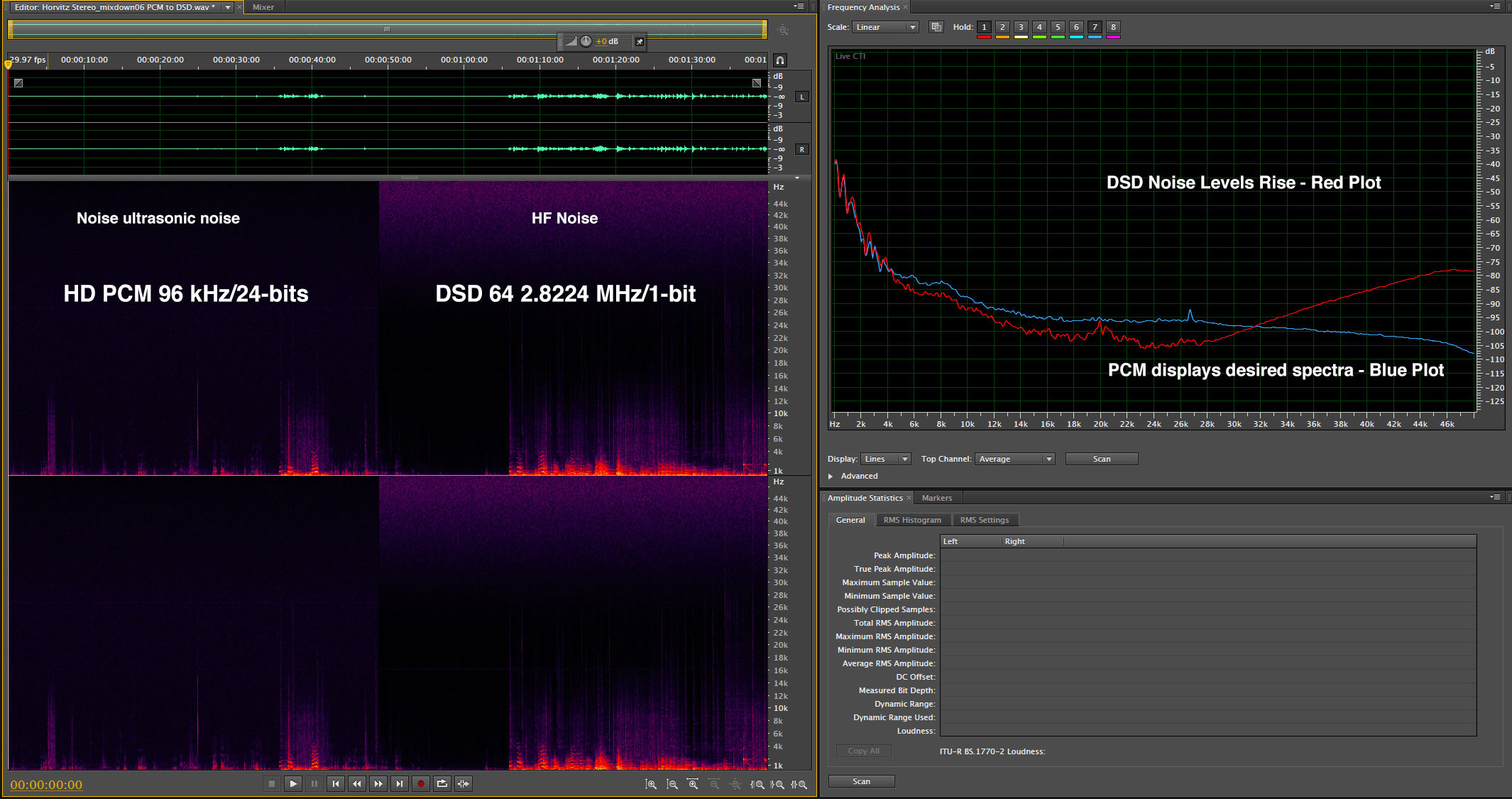Adjust the HUD amplitude knob

tap(586, 41)
